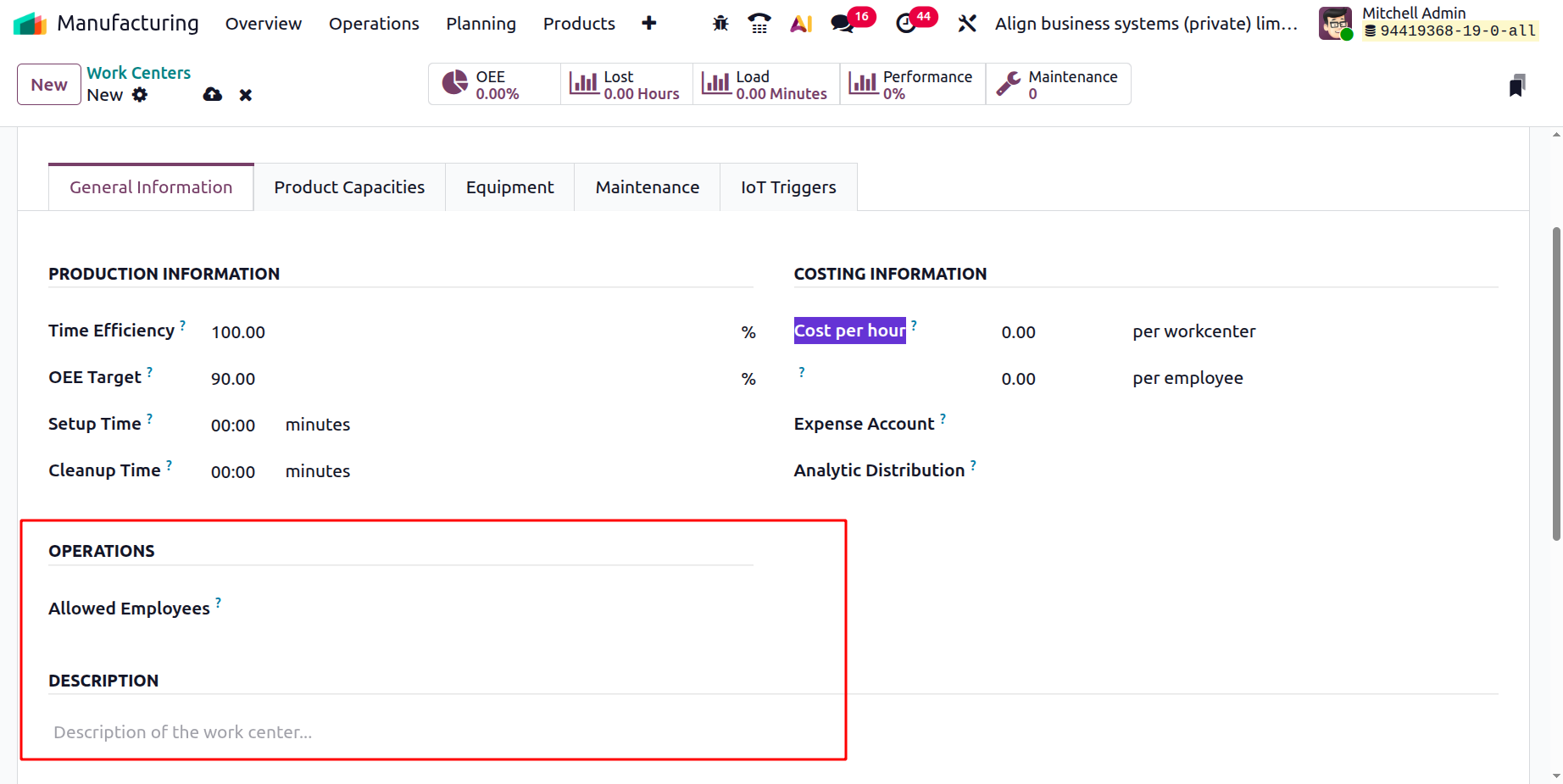The height and width of the screenshot is (784, 1563).
Task: Open the Maintenance stat button
Action: 1058,85
